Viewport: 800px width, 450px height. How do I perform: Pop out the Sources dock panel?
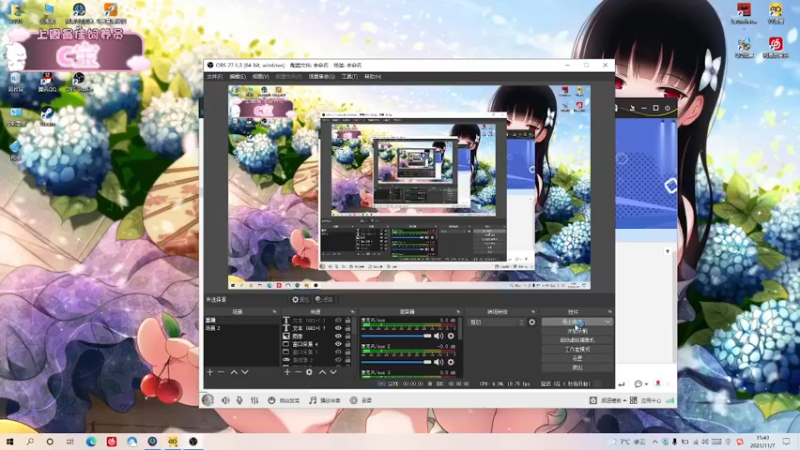tap(352, 312)
